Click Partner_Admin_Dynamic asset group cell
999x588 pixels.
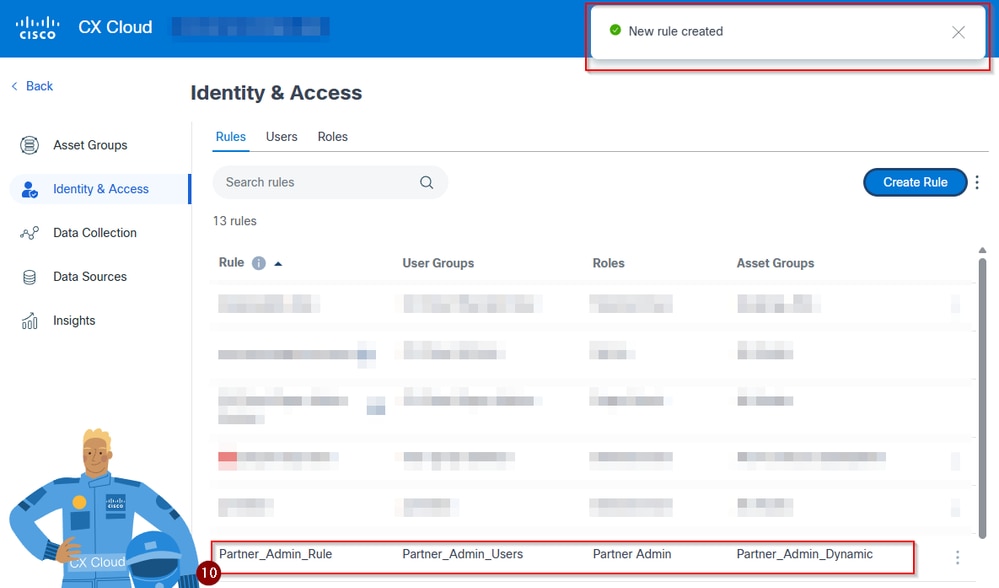pos(805,554)
